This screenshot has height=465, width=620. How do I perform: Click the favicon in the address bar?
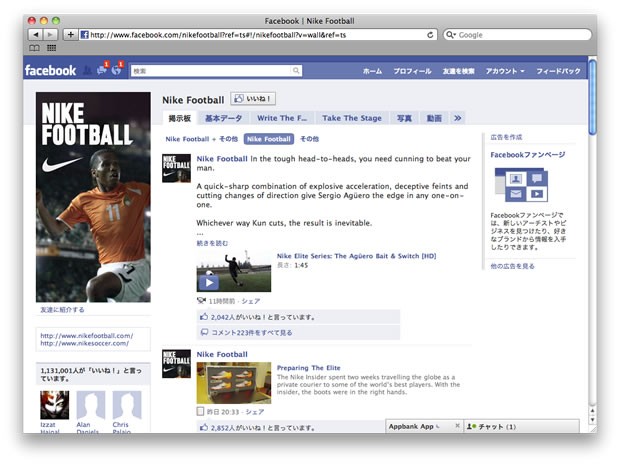84,35
